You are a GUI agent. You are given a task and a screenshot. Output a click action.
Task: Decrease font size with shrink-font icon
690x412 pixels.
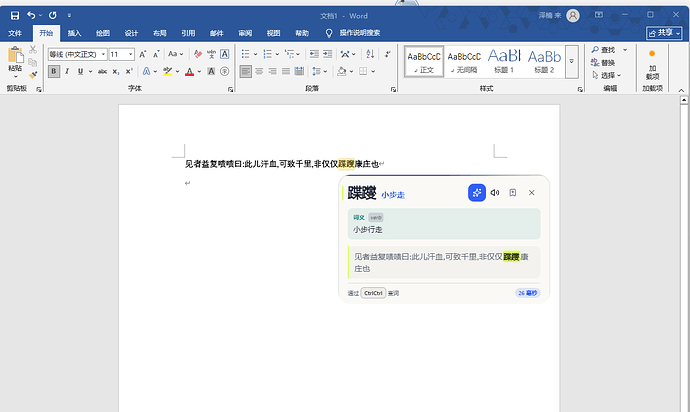click(x=156, y=54)
